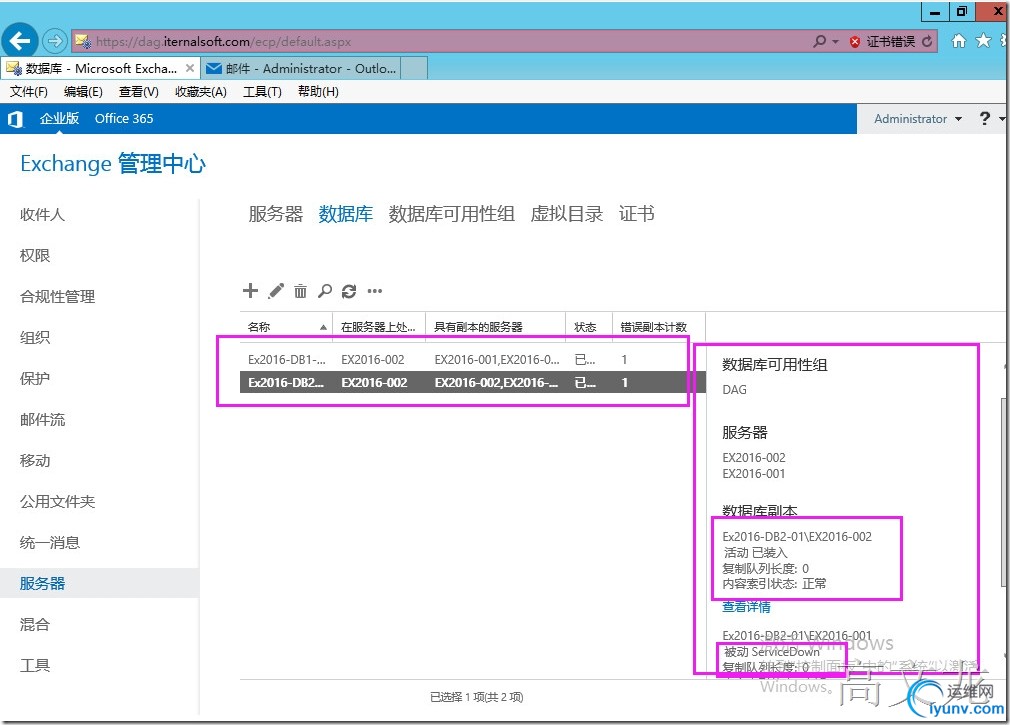Screen dimensions: 1010x725
Task: Go to 邮件流 in left navigation
Action: point(43,420)
